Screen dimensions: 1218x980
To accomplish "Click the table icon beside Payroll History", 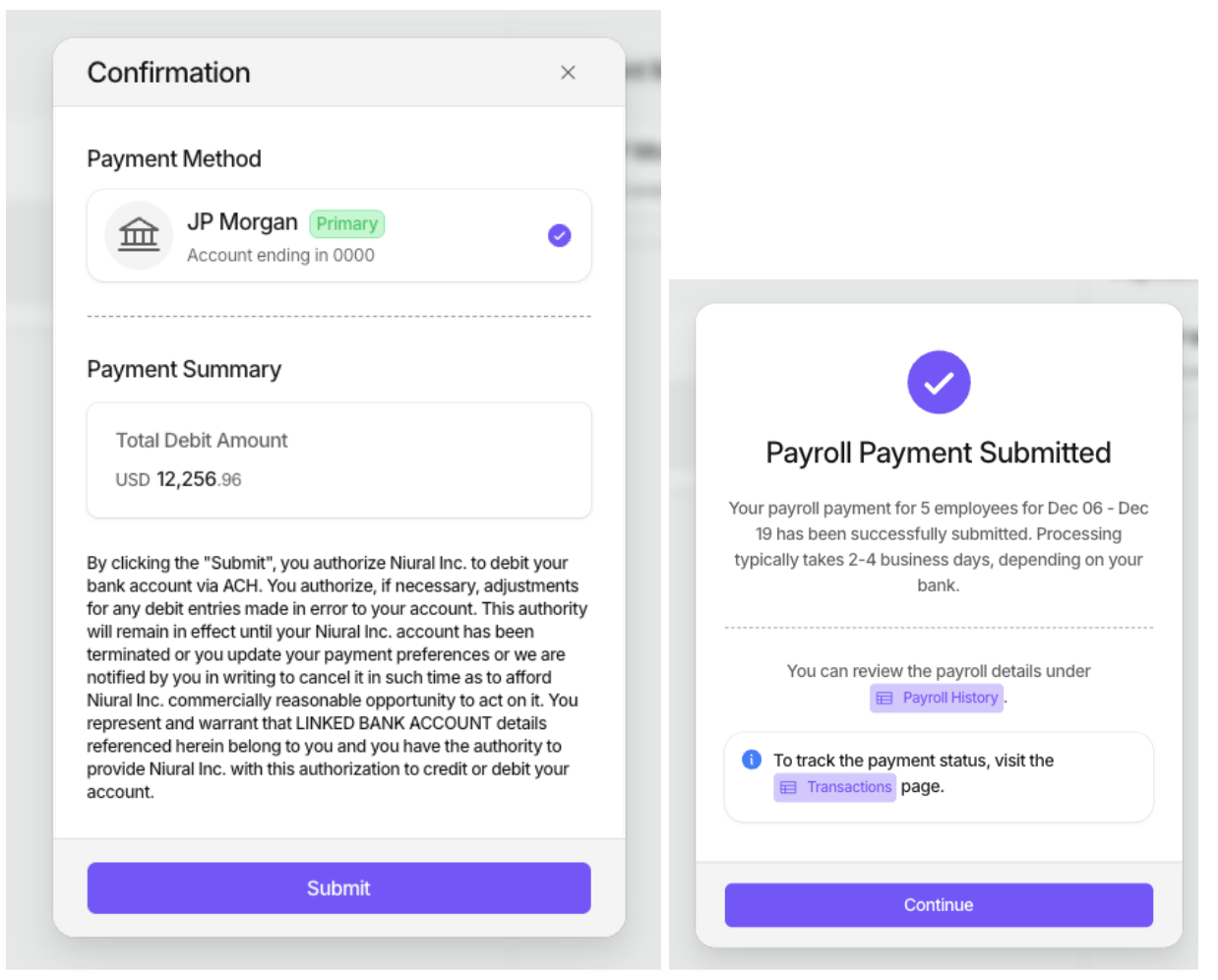I will [x=884, y=699].
